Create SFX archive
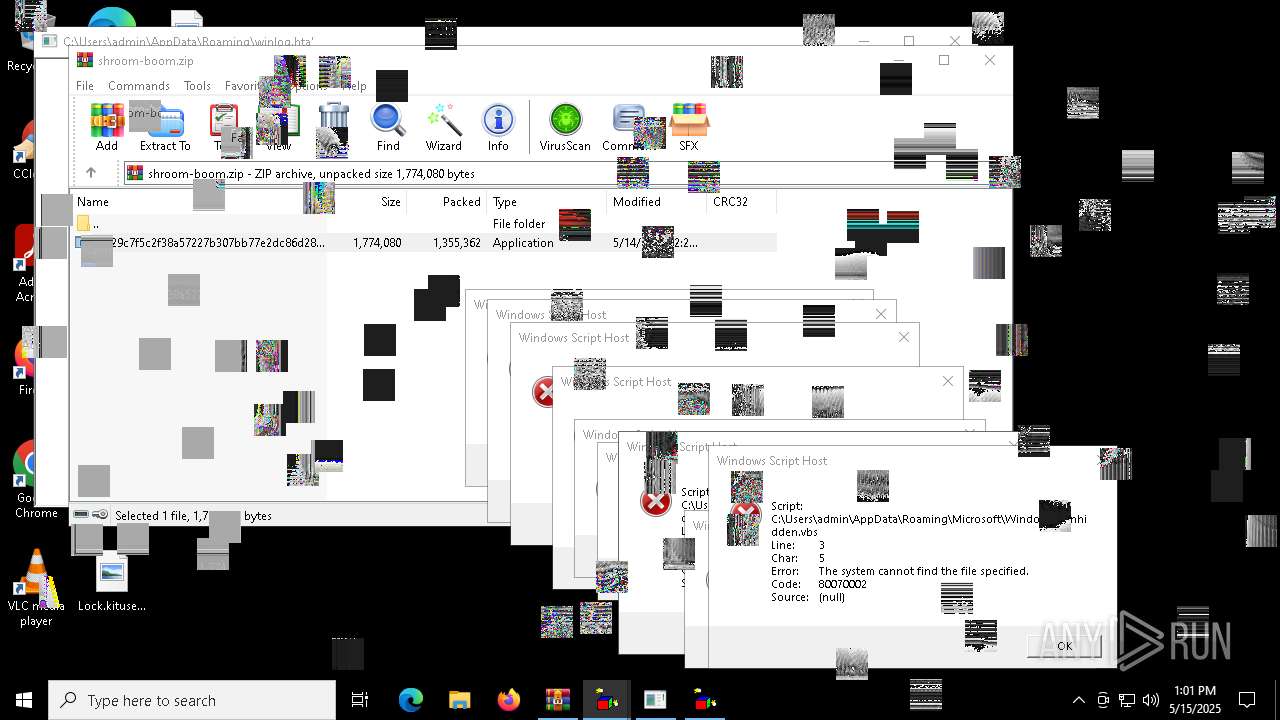 (689, 127)
